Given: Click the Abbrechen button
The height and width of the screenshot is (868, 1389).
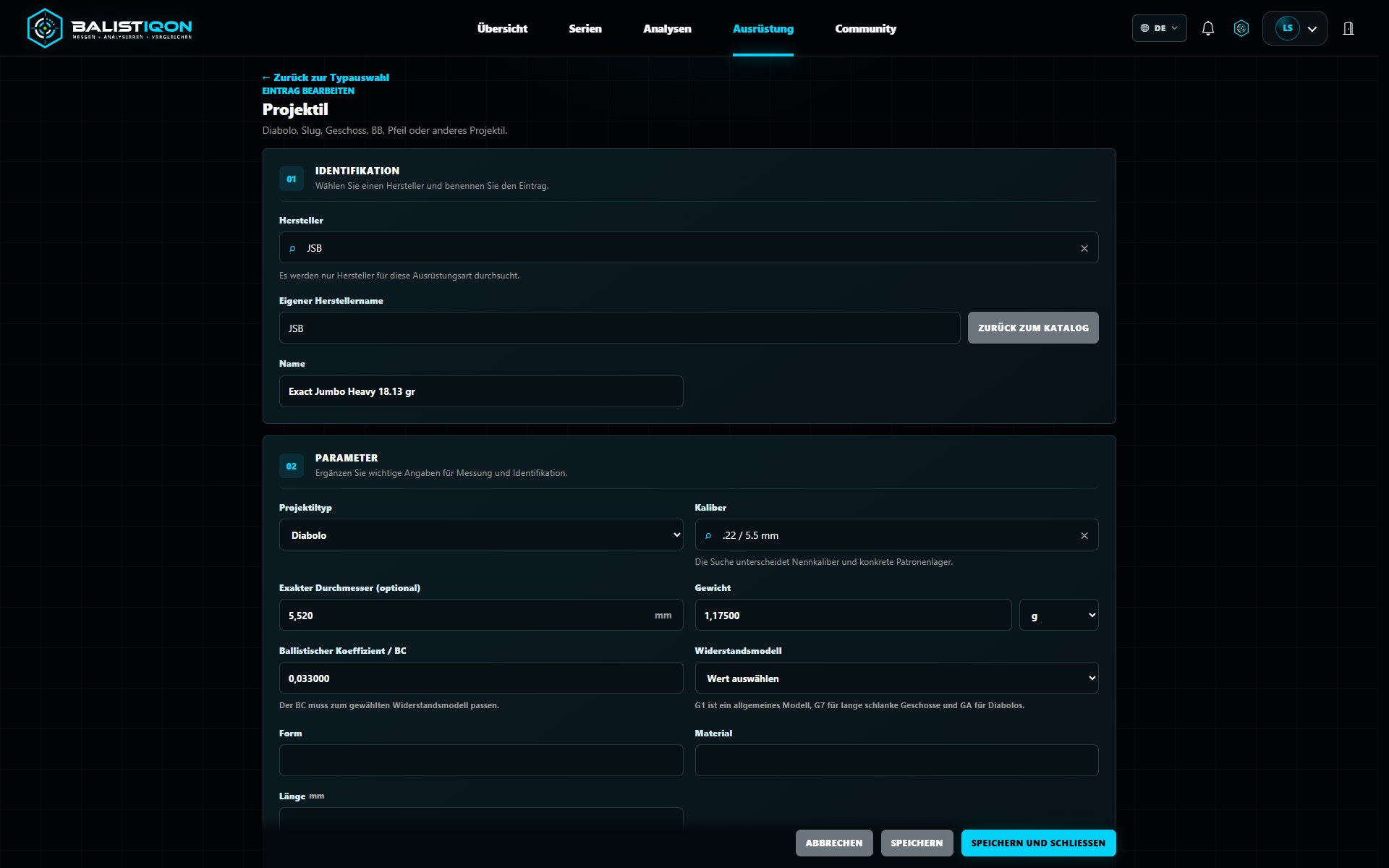Looking at the screenshot, I should (834, 843).
